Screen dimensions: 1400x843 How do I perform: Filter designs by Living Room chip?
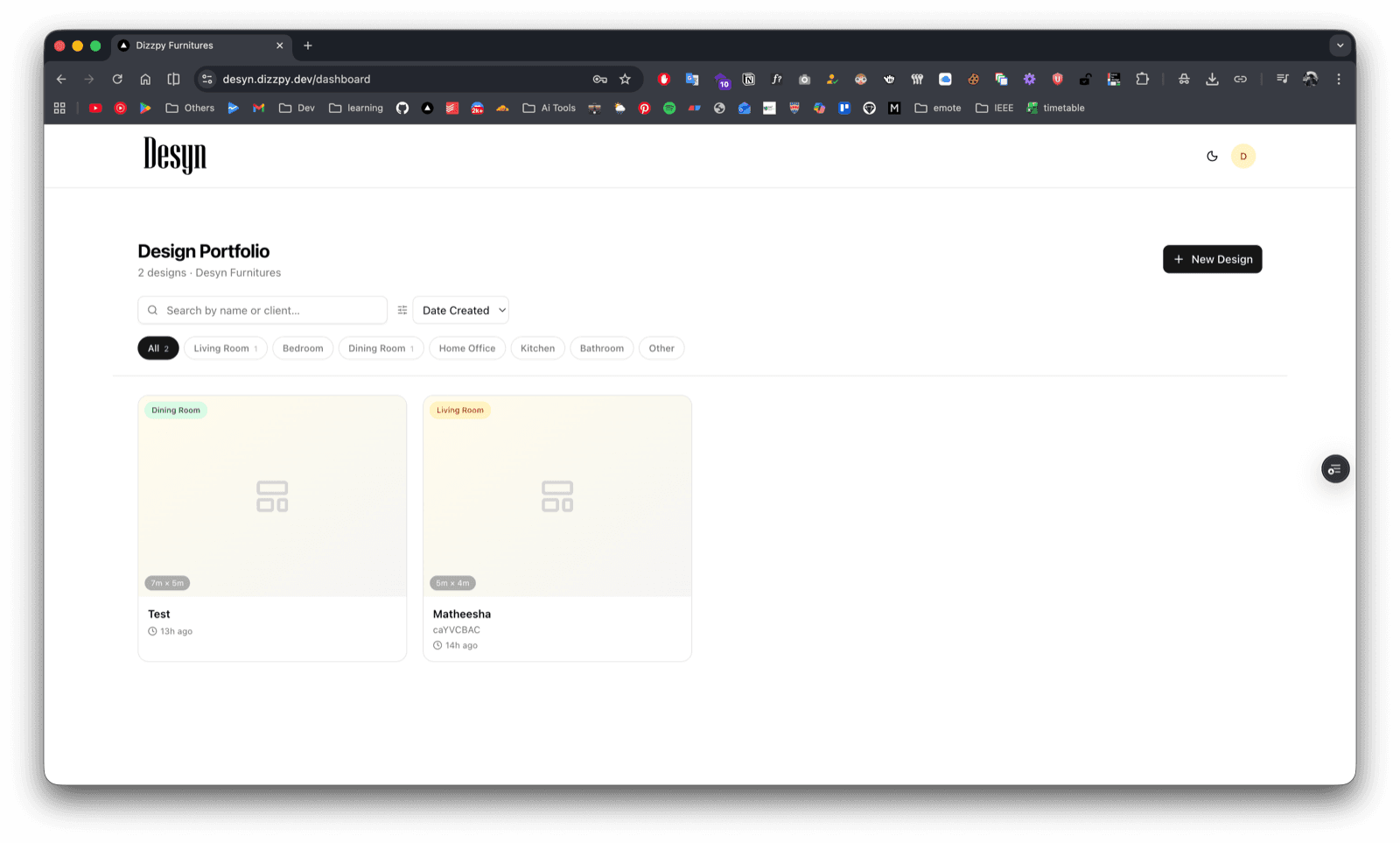tap(226, 348)
